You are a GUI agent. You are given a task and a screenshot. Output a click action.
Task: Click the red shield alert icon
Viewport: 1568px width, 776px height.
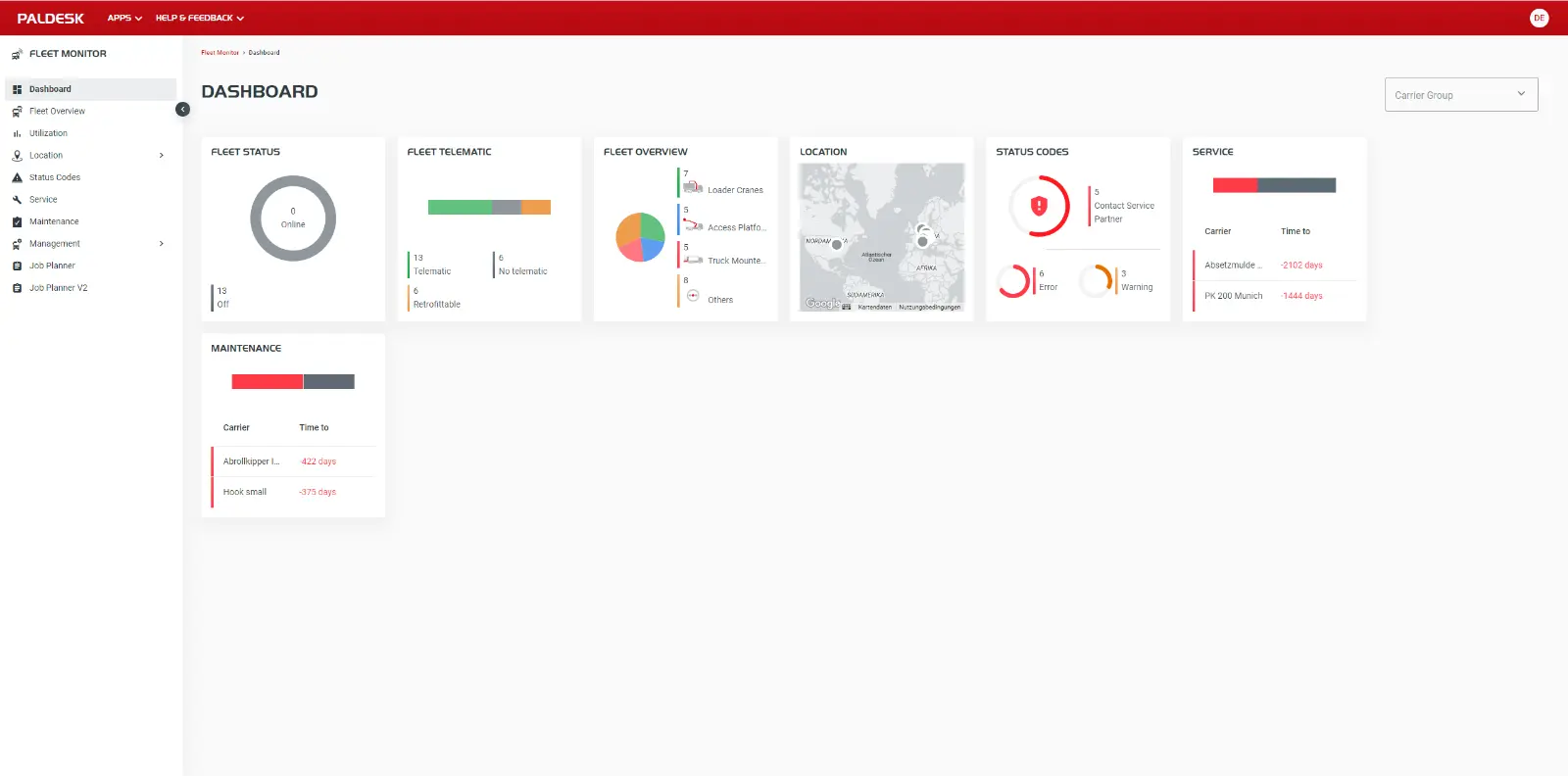pos(1039,206)
